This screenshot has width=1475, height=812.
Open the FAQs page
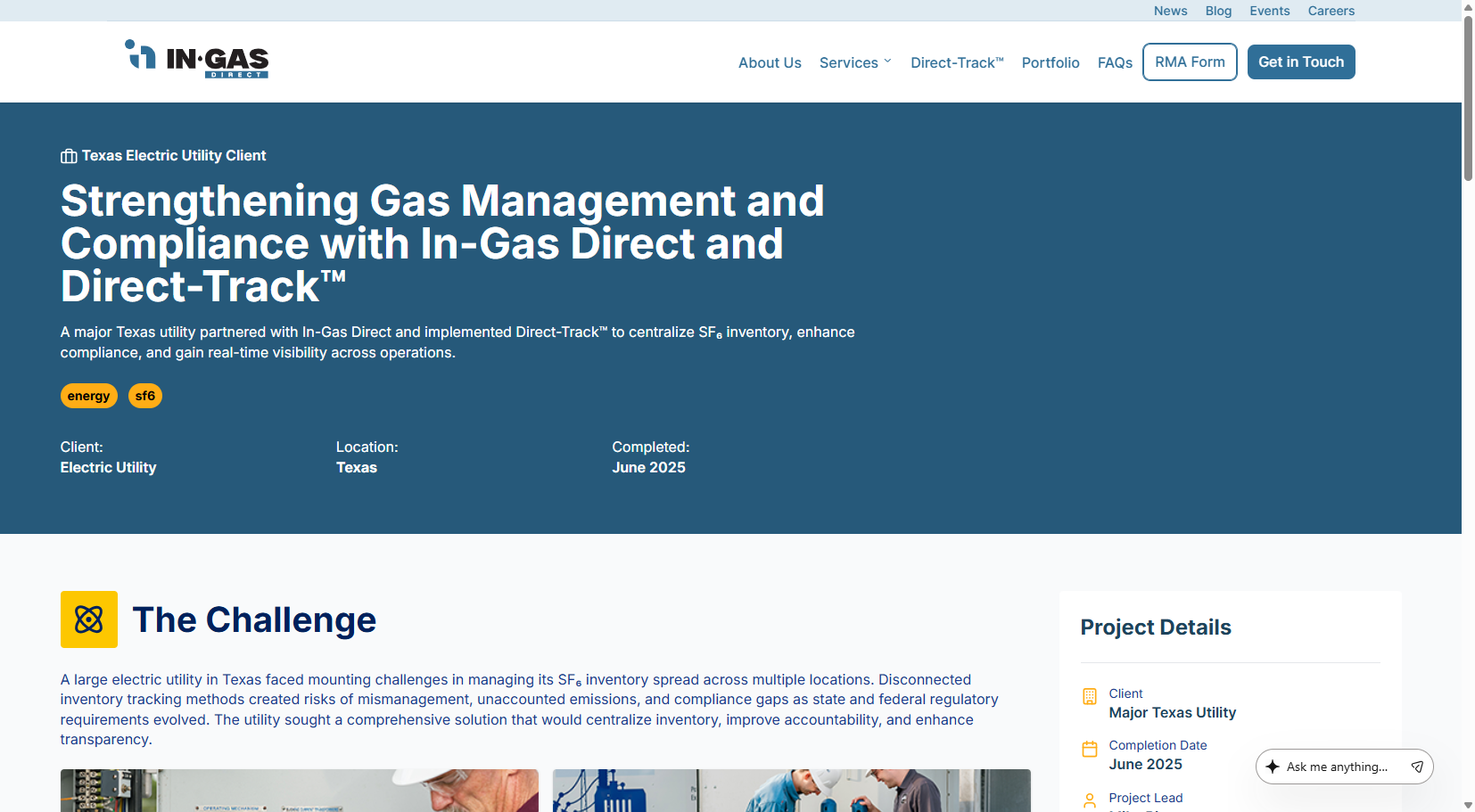click(x=1115, y=62)
